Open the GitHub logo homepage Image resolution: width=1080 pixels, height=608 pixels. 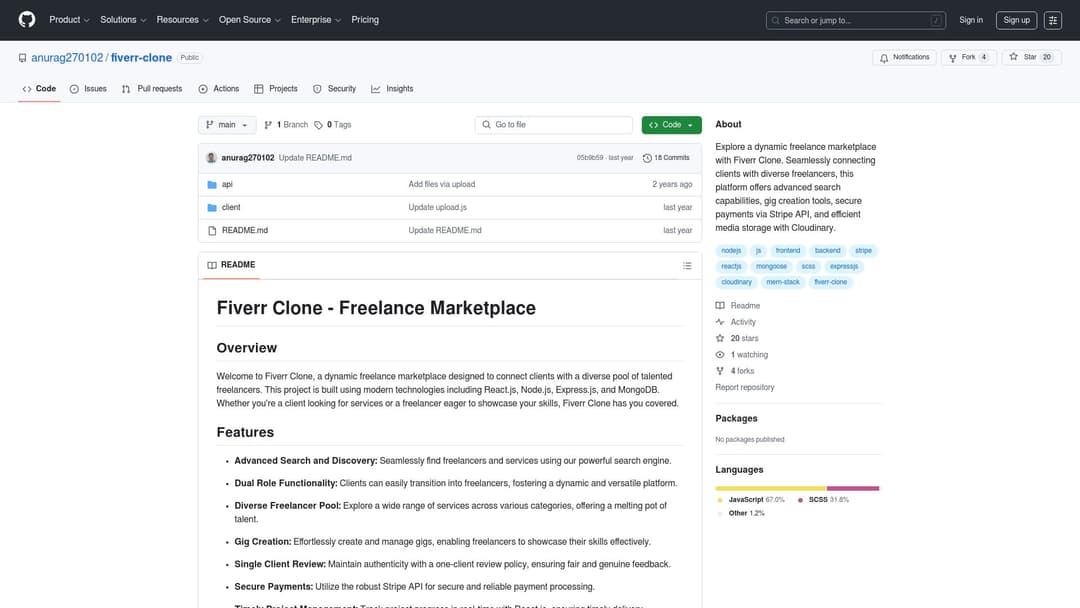coord(27,20)
